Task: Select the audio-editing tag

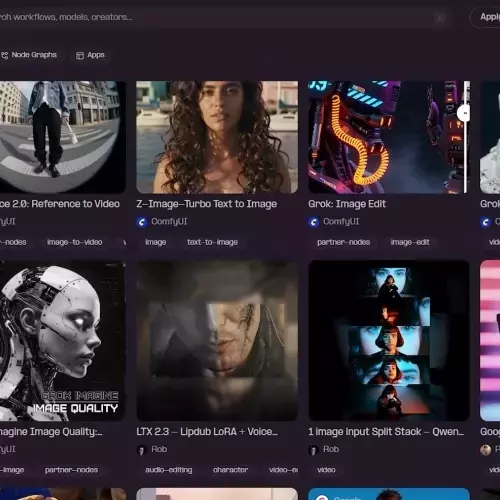Action: pyautogui.click(x=169, y=470)
